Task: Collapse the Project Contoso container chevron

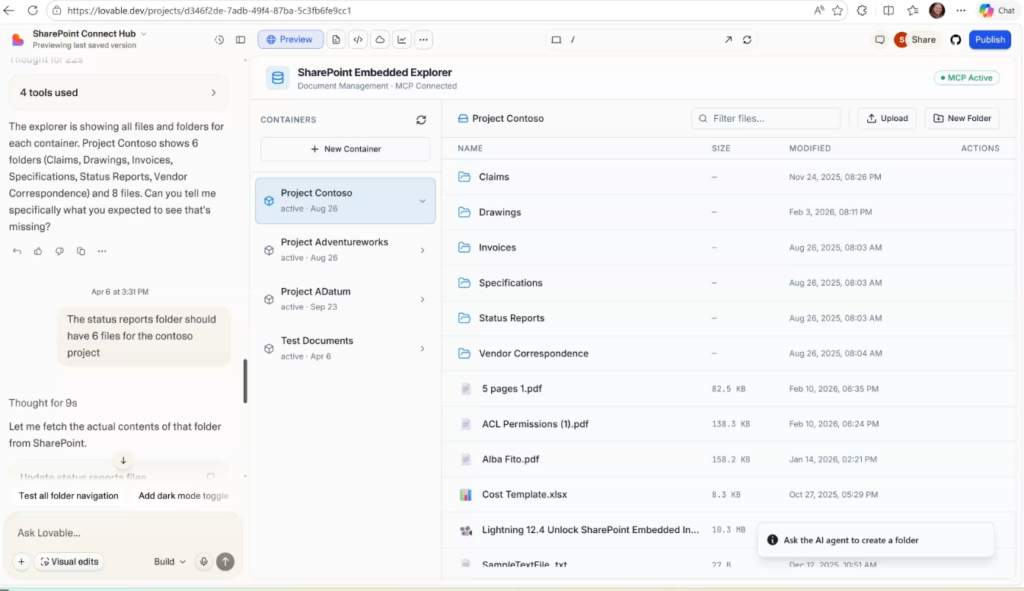Action: click(422, 201)
